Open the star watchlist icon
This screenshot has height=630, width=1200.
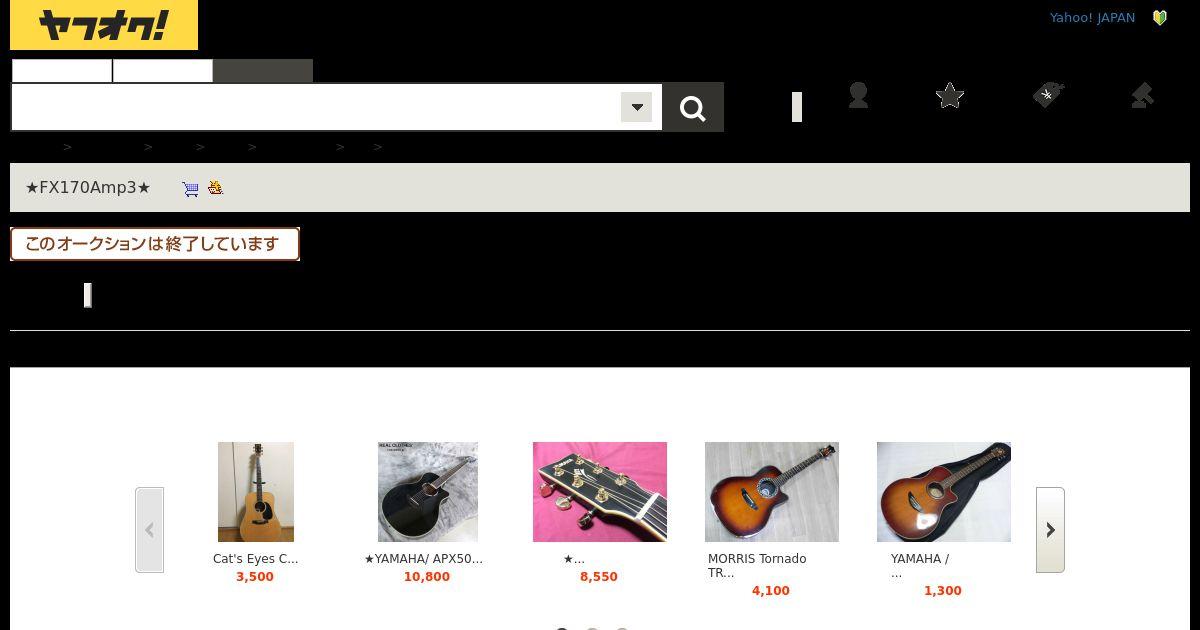(x=950, y=95)
